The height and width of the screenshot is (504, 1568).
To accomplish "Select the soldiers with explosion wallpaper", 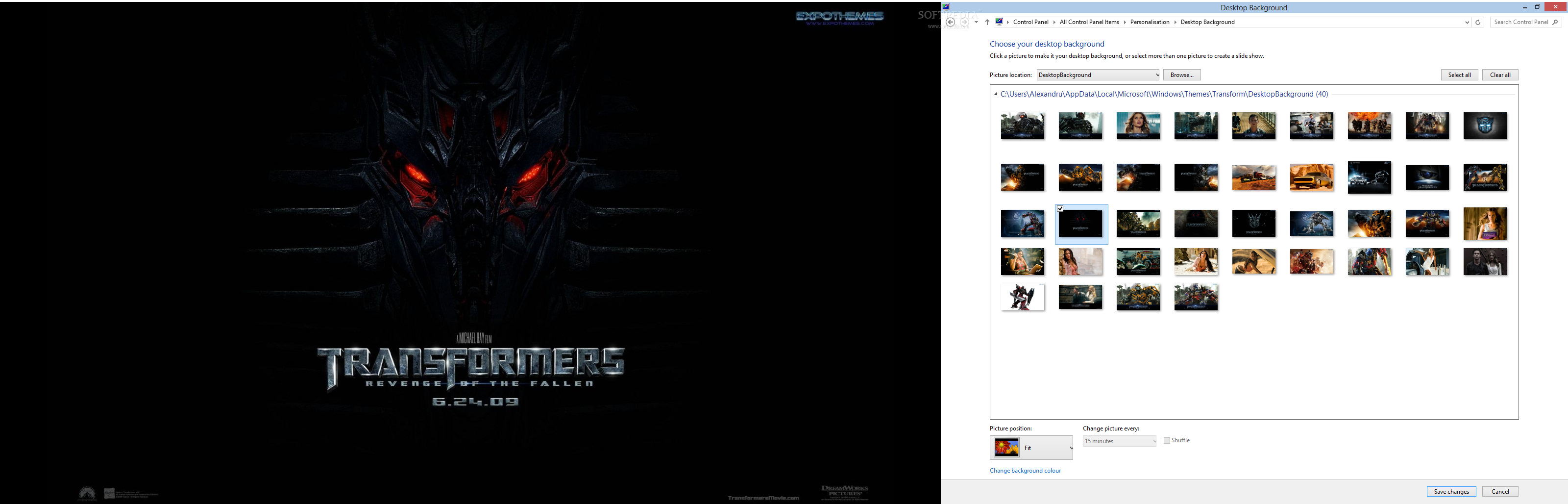I will pyautogui.click(x=1369, y=126).
